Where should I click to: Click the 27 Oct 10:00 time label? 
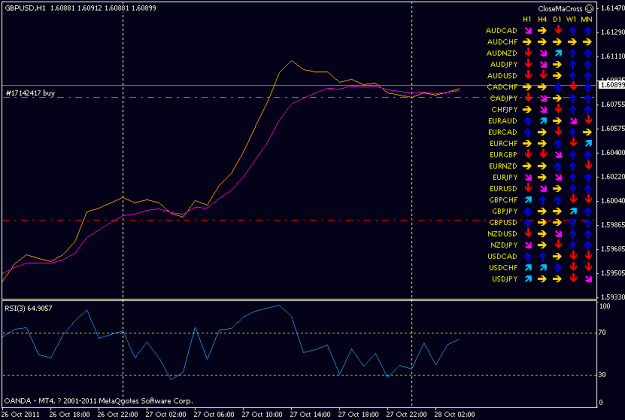pyautogui.click(x=262, y=414)
